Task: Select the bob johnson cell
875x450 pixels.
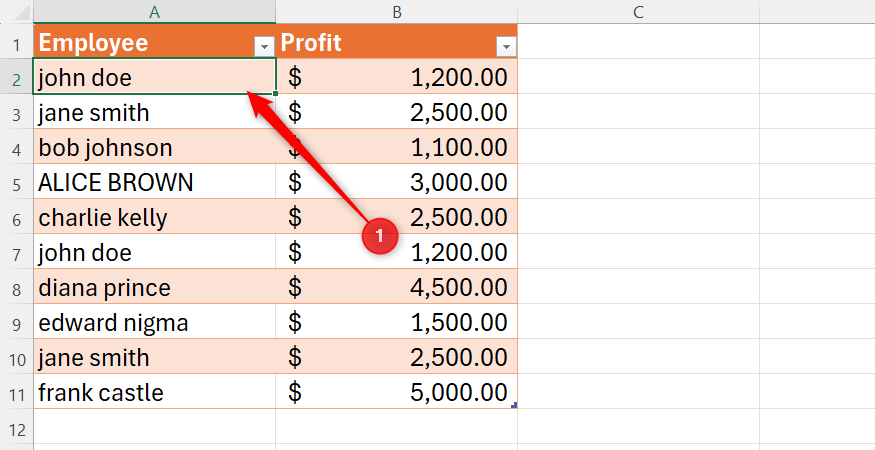Action: point(155,147)
